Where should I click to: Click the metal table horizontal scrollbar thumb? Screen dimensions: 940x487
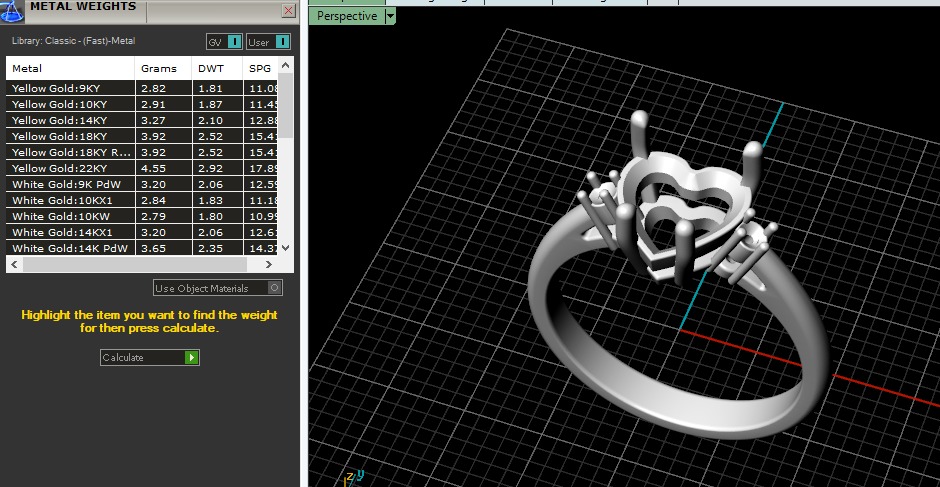pos(134,264)
